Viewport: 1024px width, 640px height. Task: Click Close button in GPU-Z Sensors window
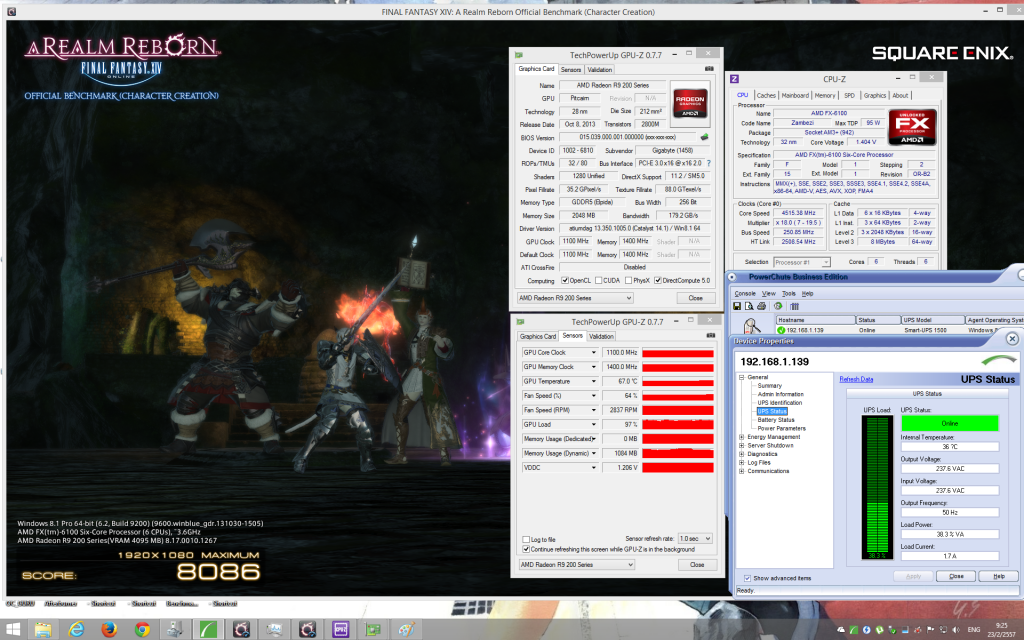coord(697,564)
